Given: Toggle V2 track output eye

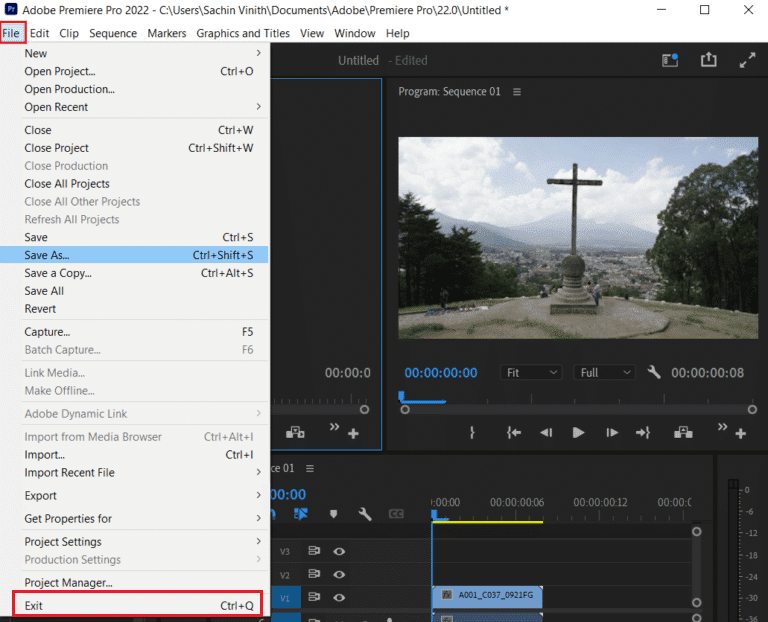Looking at the screenshot, I should coord(339,574).
